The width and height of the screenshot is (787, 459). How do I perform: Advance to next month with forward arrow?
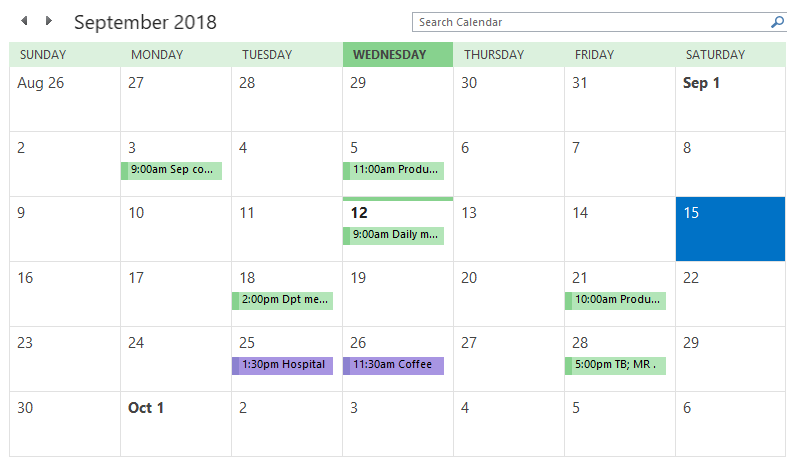(48, 21)
